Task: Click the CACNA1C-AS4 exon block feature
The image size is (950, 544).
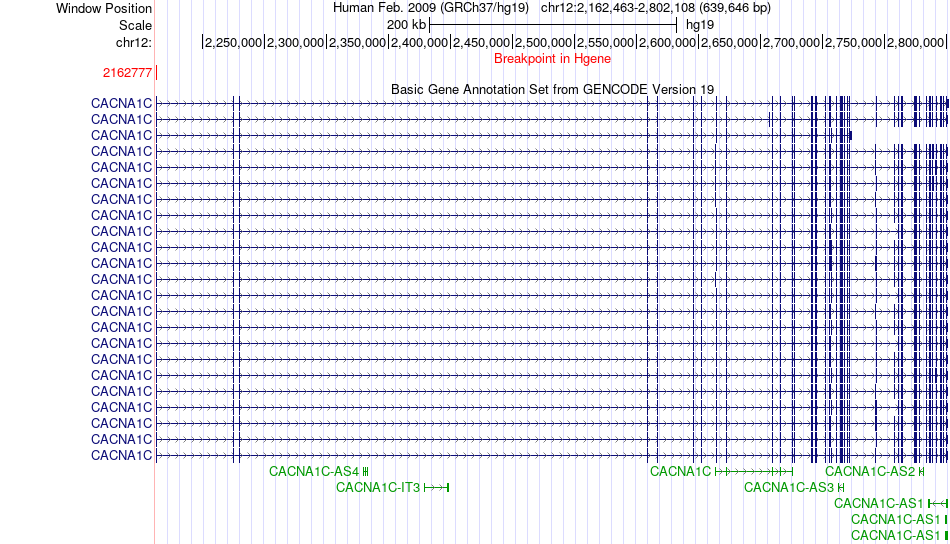Action: [366, 471]
